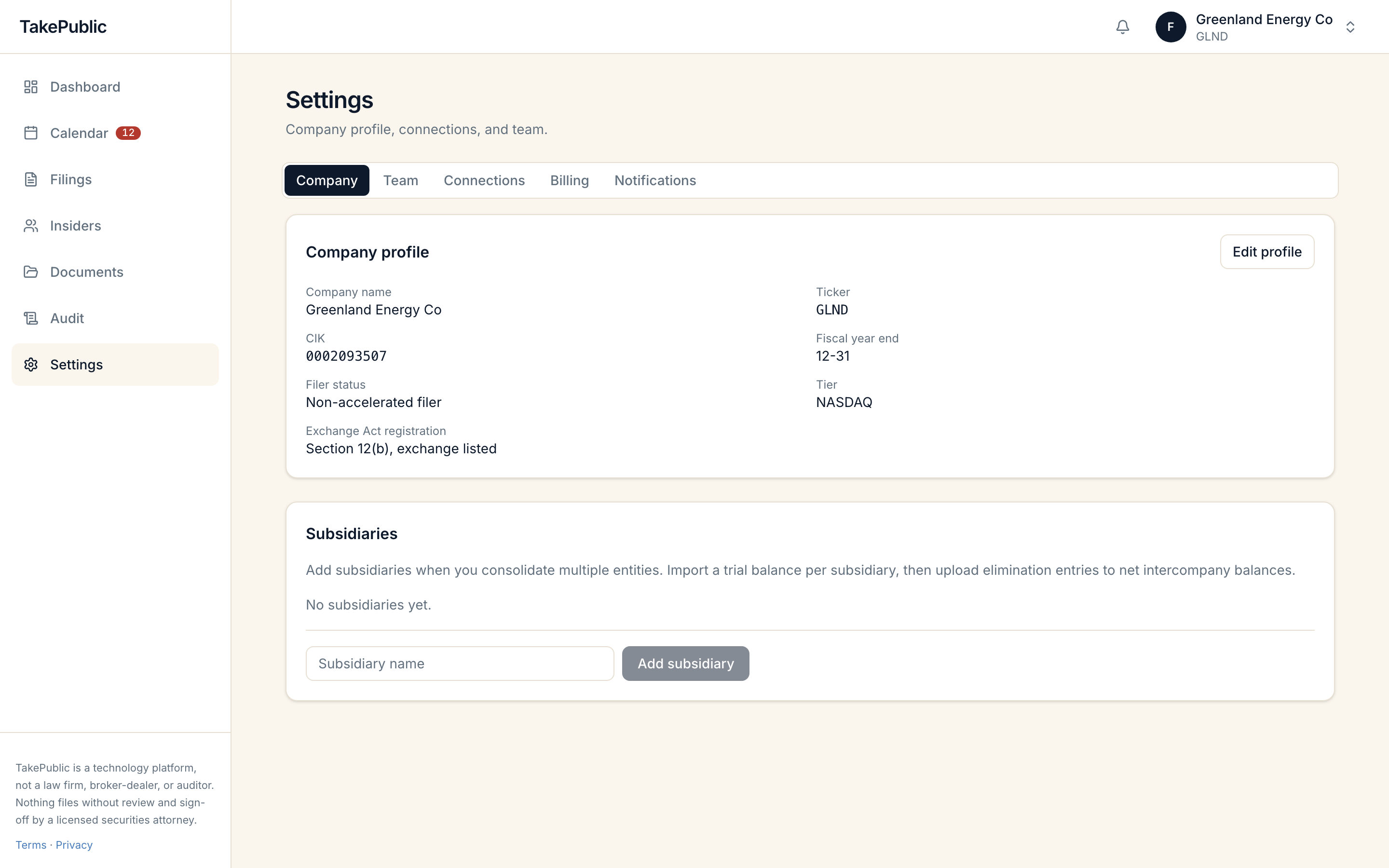This screenshot has height=868, width=1389.
Task: Go to Calendar in sidebar
Action: 115,133
